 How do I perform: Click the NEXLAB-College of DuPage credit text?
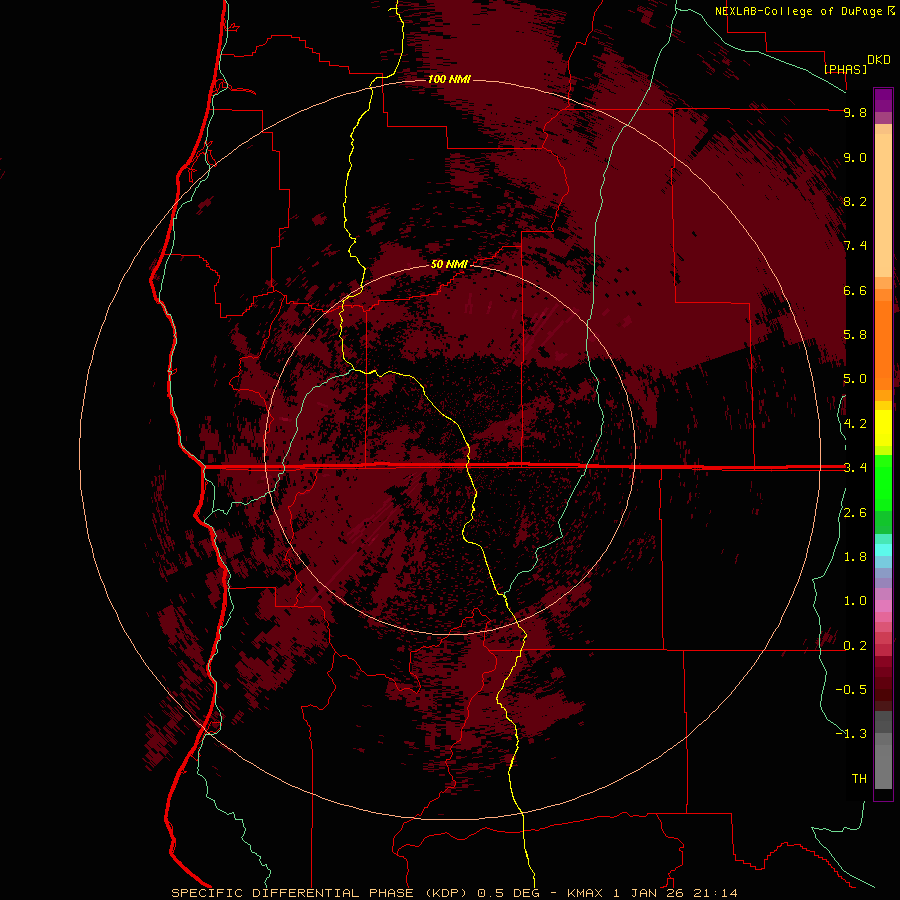pos(798,11)
